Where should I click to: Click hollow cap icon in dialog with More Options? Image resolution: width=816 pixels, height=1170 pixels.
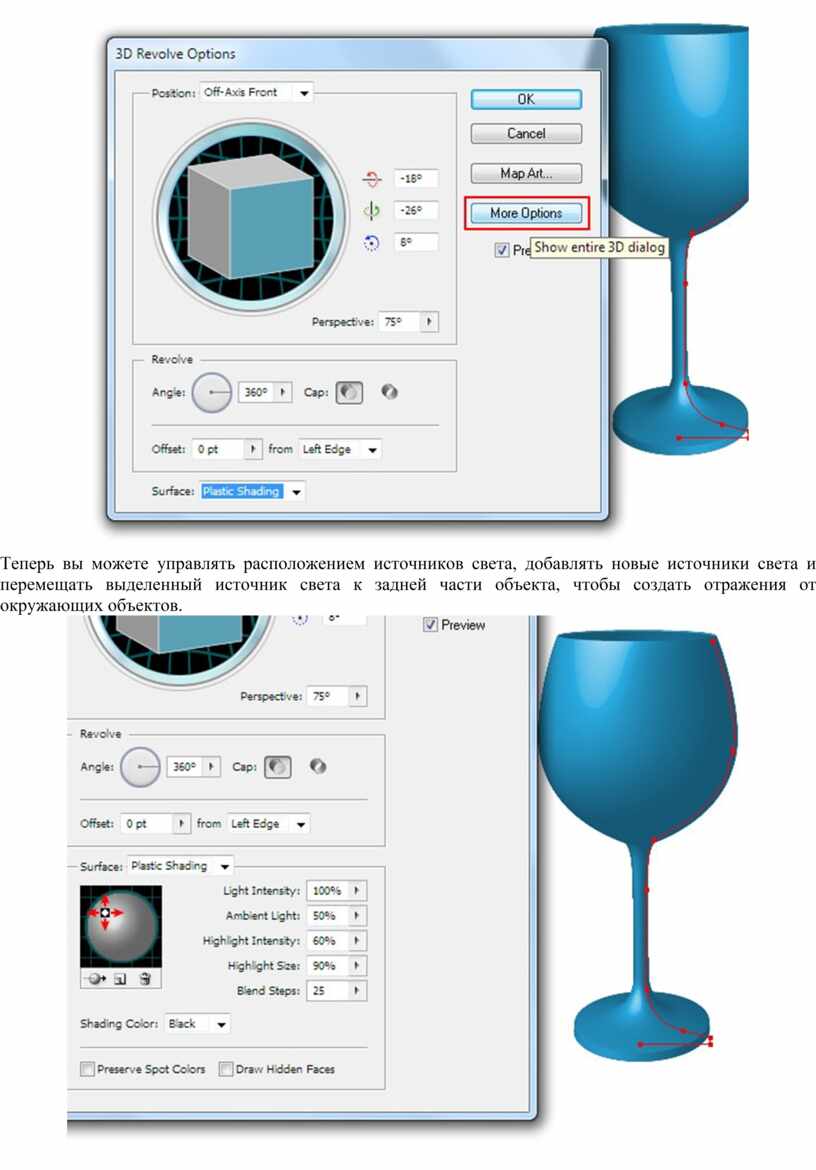pos(390,393)
